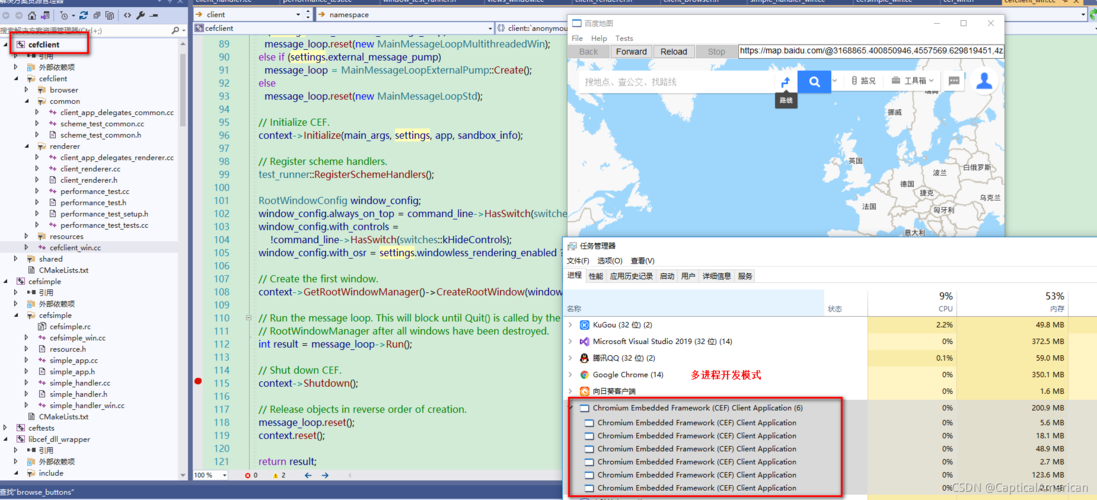Expand the Google Chrome process group
This screenshot has width=1097, height=500.
[x=570, y=375]
